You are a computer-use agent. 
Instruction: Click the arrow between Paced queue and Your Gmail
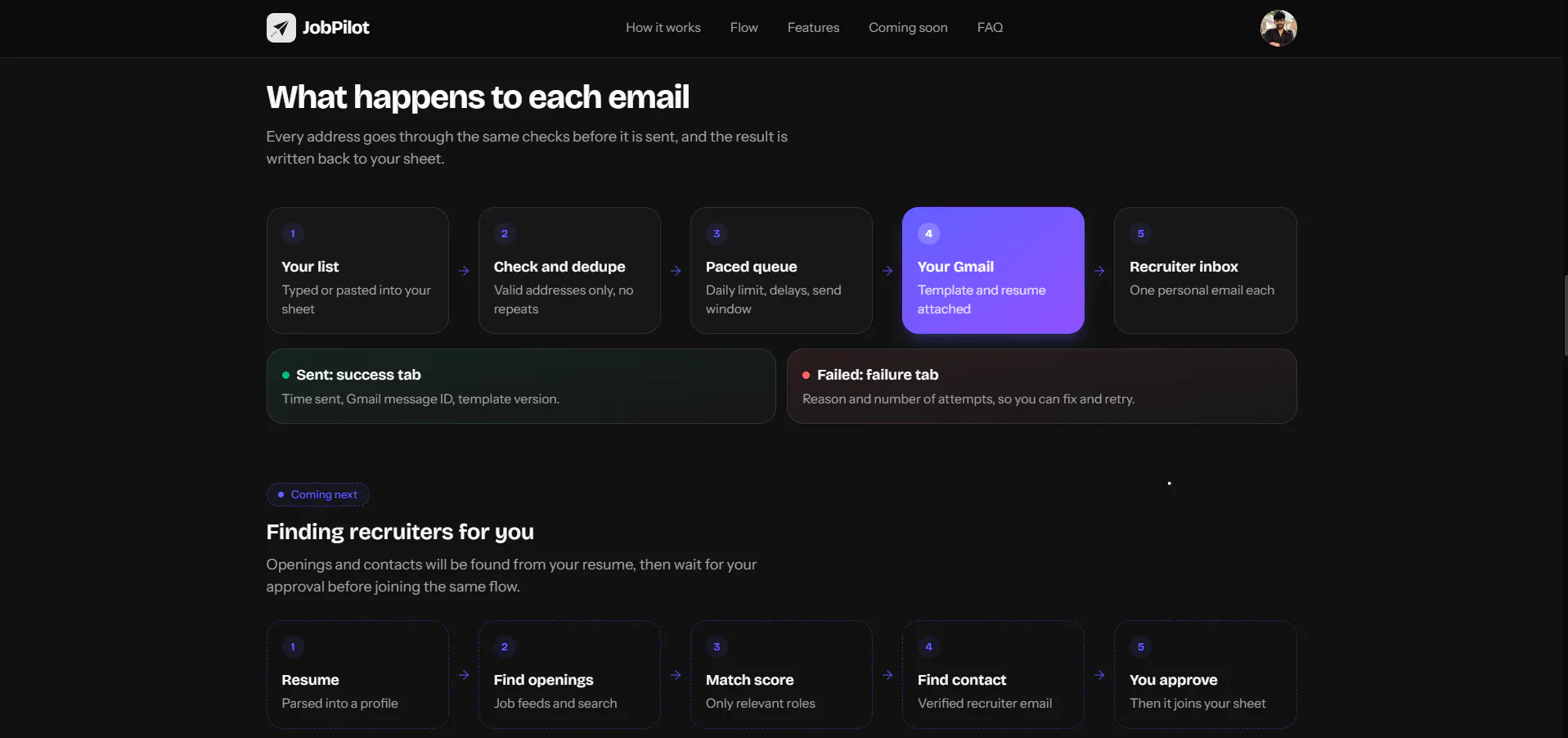[x=887, y=271]
